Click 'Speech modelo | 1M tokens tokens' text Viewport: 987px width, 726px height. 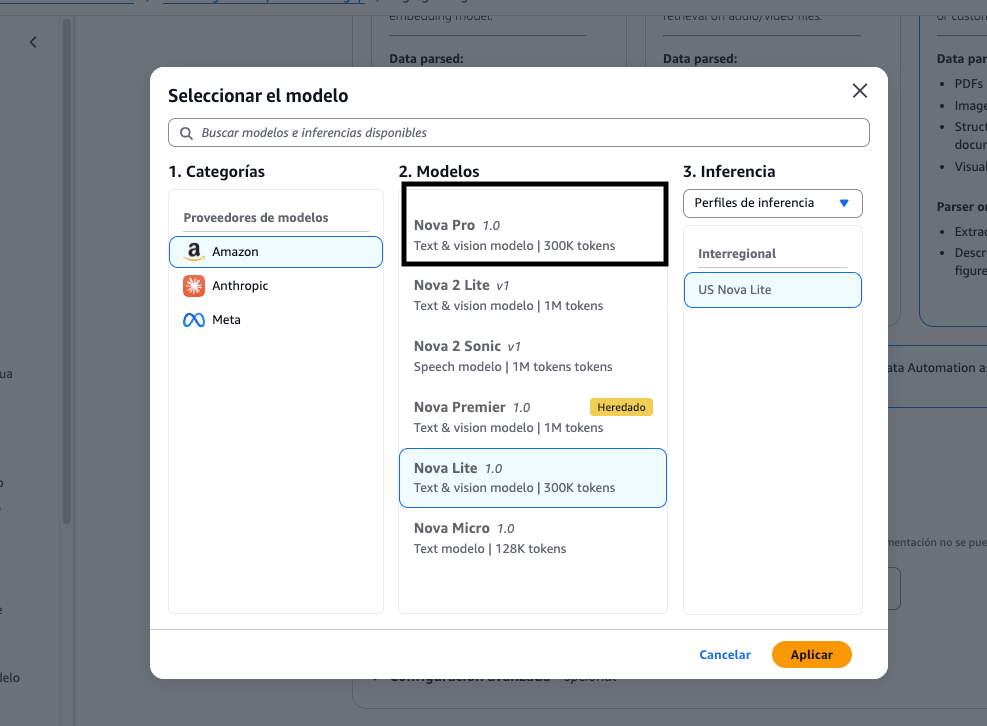[x=512, y=367]
